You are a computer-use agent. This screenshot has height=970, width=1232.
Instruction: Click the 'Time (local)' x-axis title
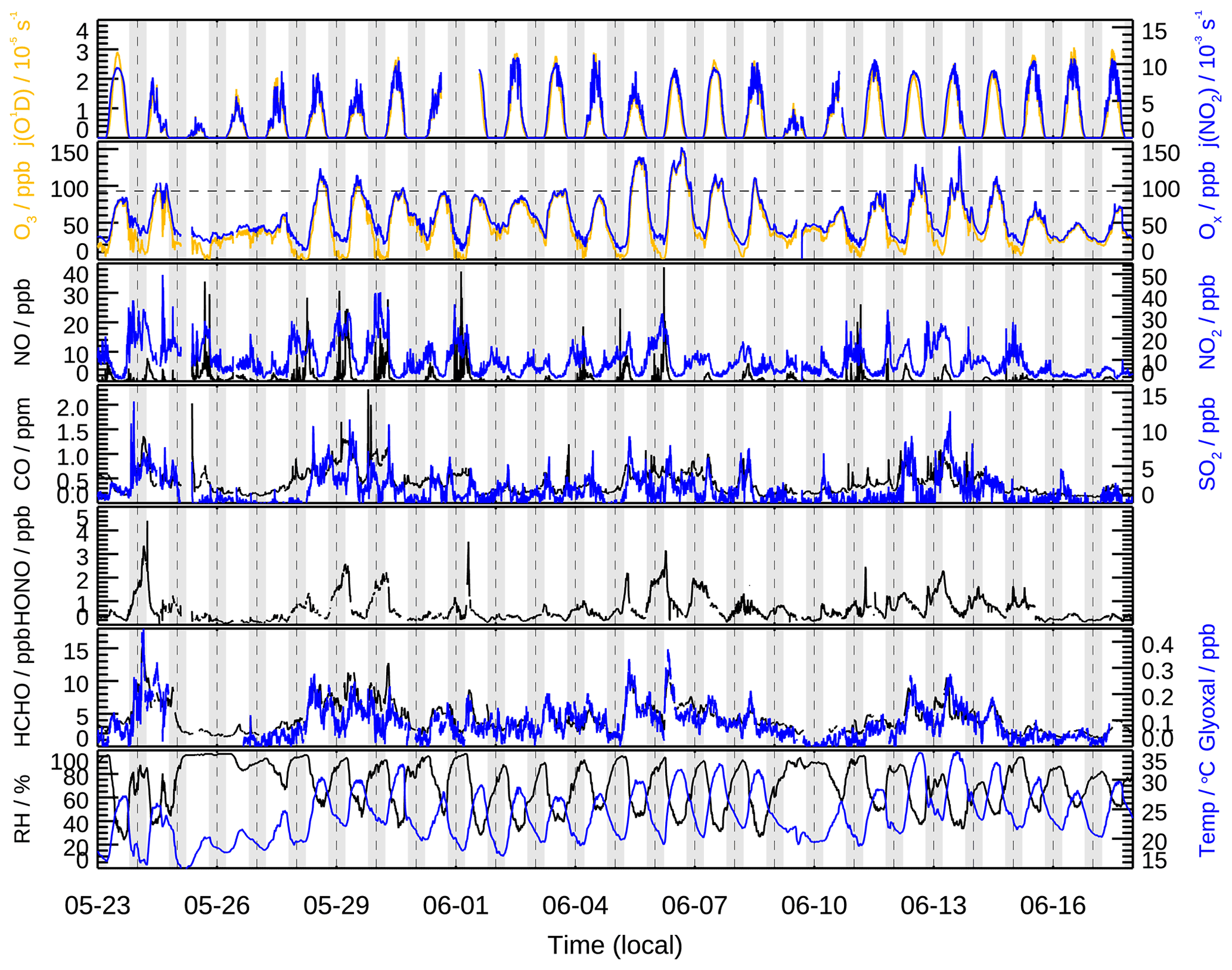[615, 946]
